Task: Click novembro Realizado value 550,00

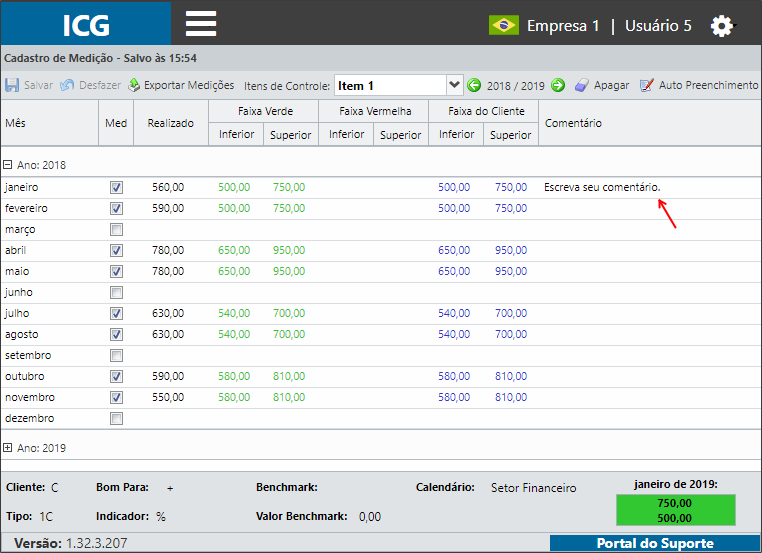Action: (168, 397)
